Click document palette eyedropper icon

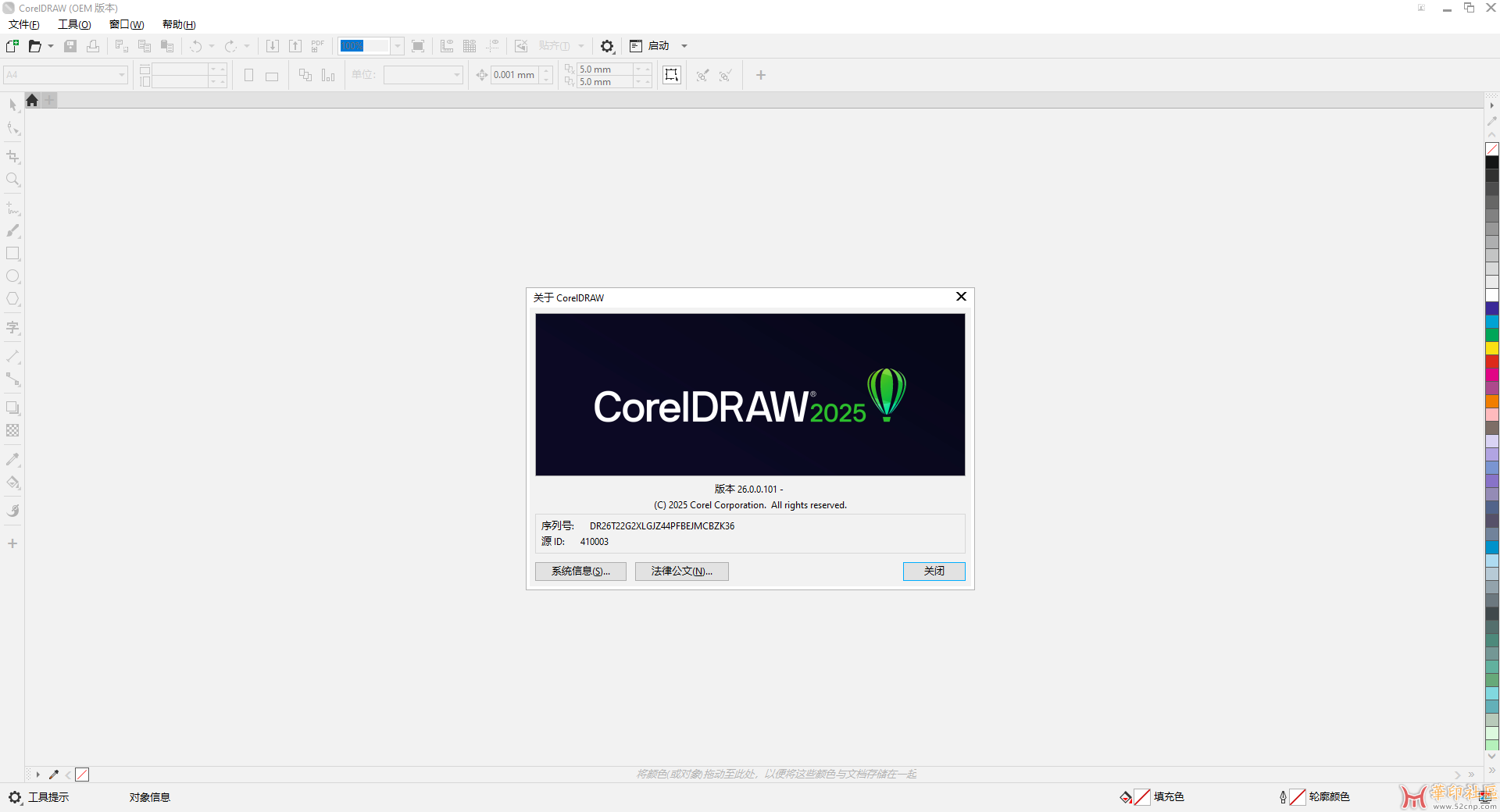tap(54, 775)
